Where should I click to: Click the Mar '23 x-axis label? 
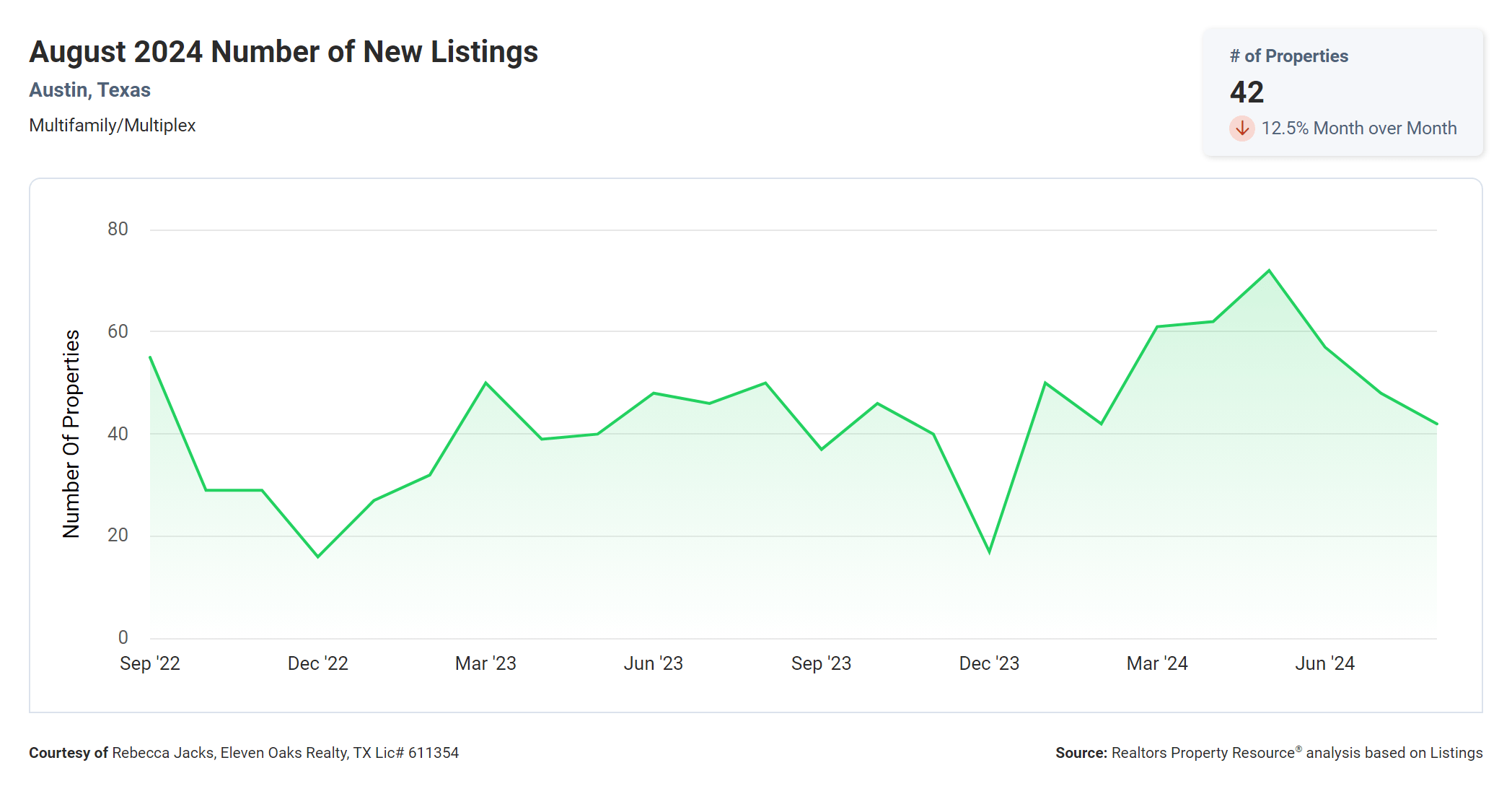tap(485, 663)
